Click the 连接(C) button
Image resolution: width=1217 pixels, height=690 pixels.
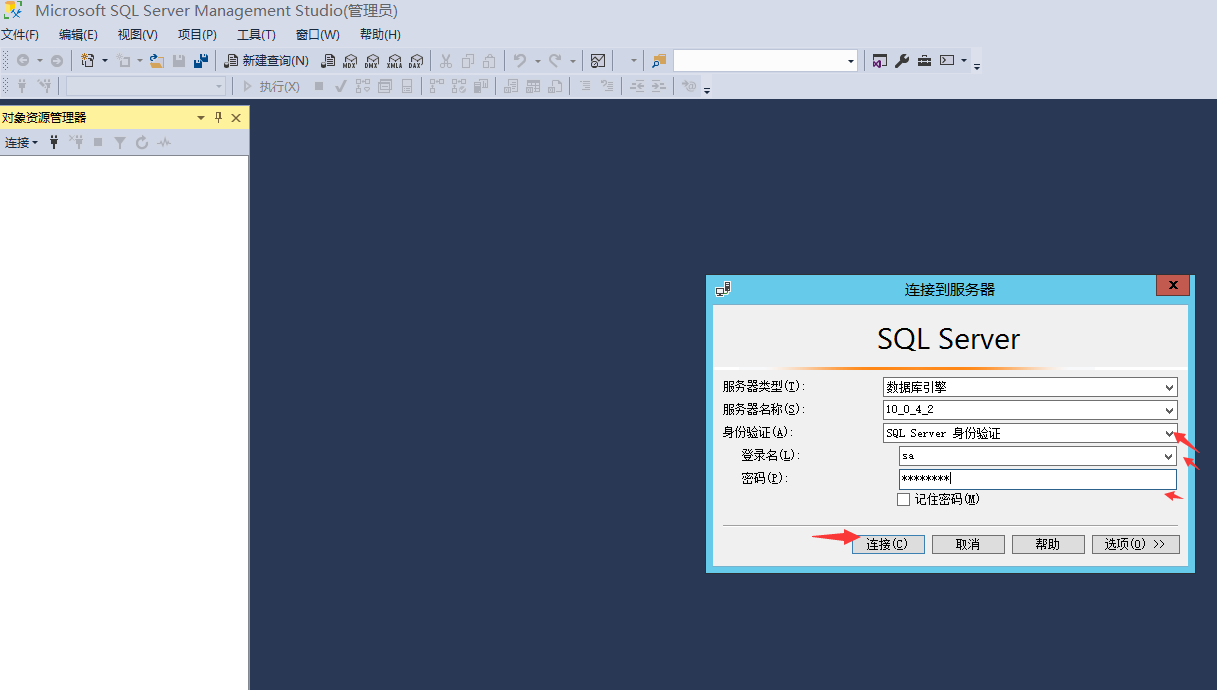(x=888, y=544)
